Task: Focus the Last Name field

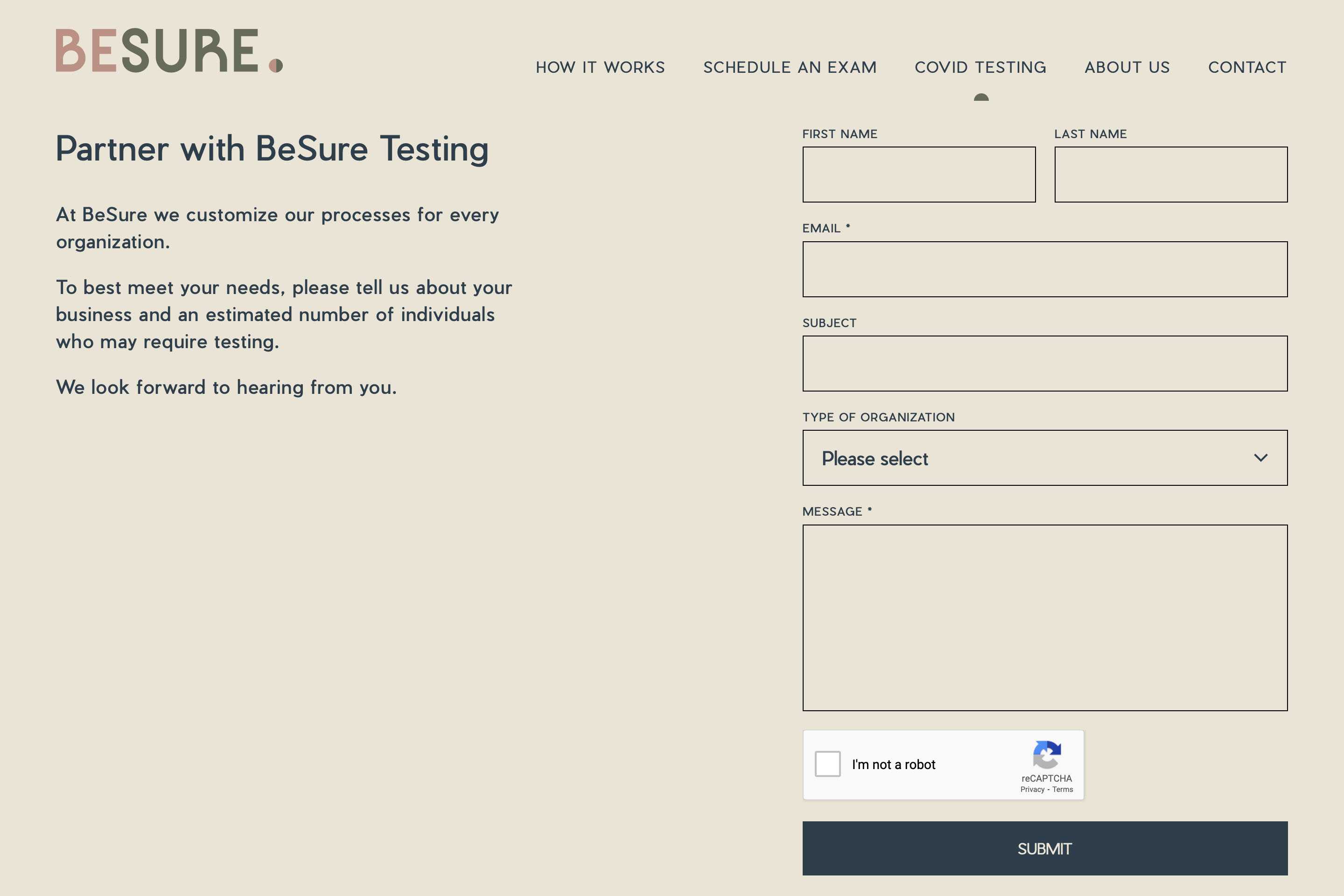Action: coord(1171,174)
